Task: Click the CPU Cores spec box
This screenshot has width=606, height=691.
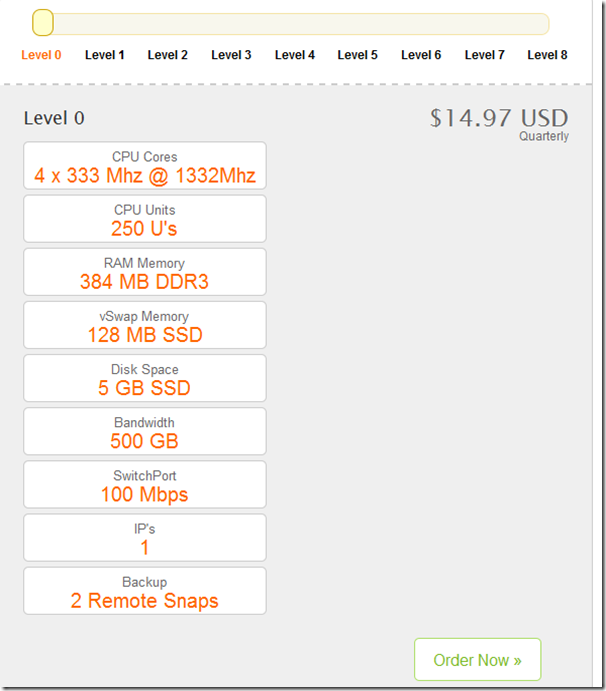Action: pos(145,166)
